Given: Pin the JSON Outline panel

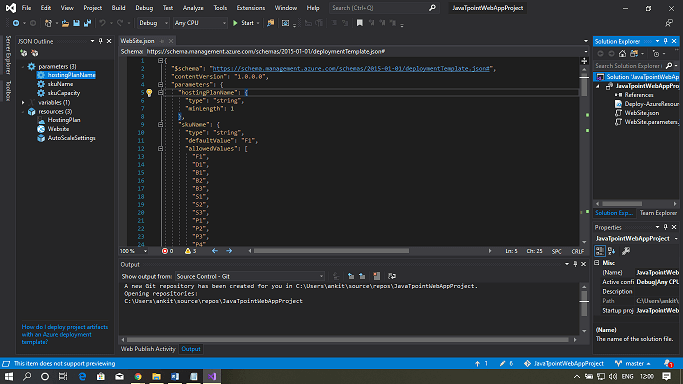Looking at the screenshot, I should click(x=101, y=41).
